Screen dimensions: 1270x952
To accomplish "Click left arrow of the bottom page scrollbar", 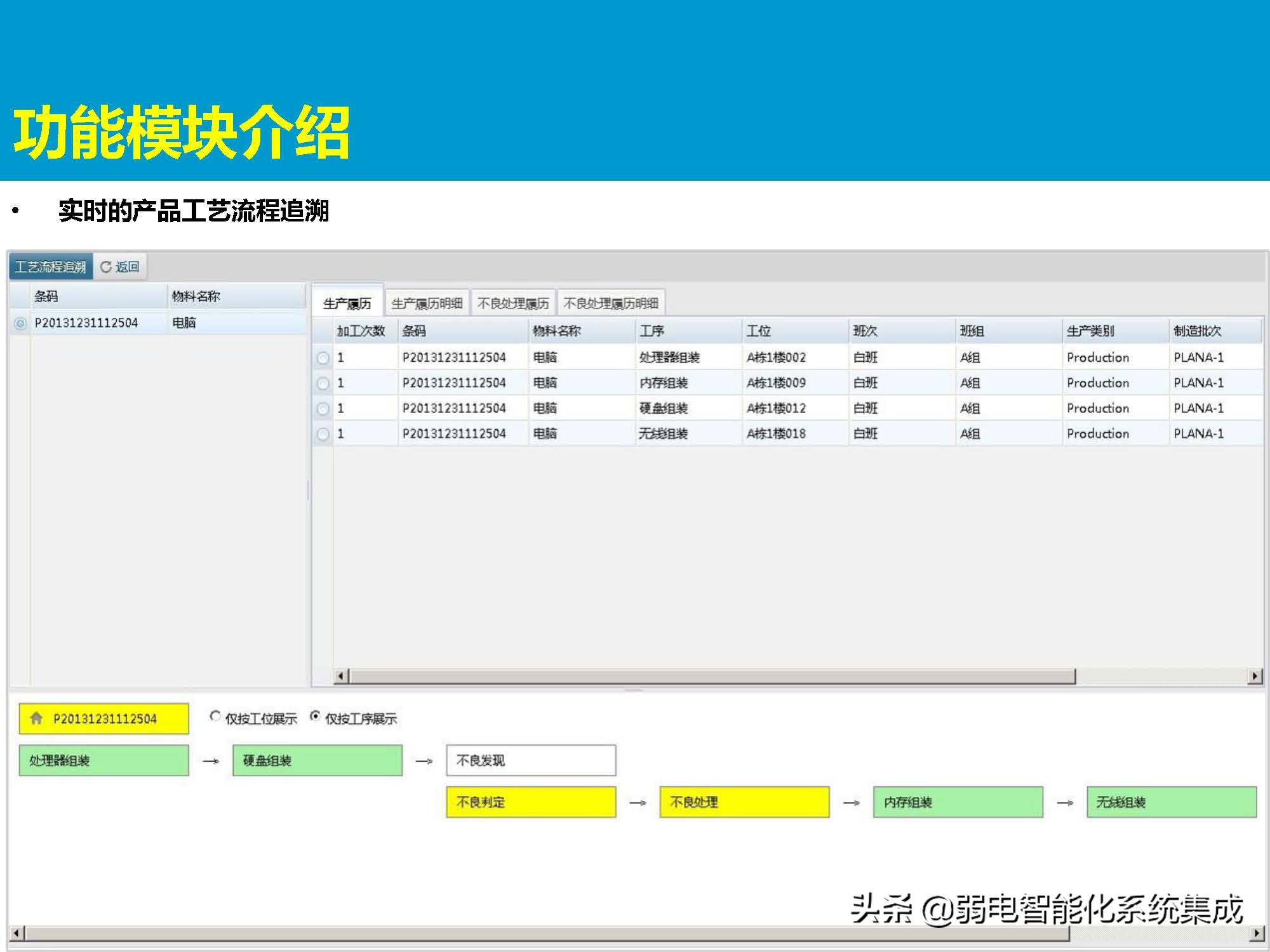I will click(17, 934).
